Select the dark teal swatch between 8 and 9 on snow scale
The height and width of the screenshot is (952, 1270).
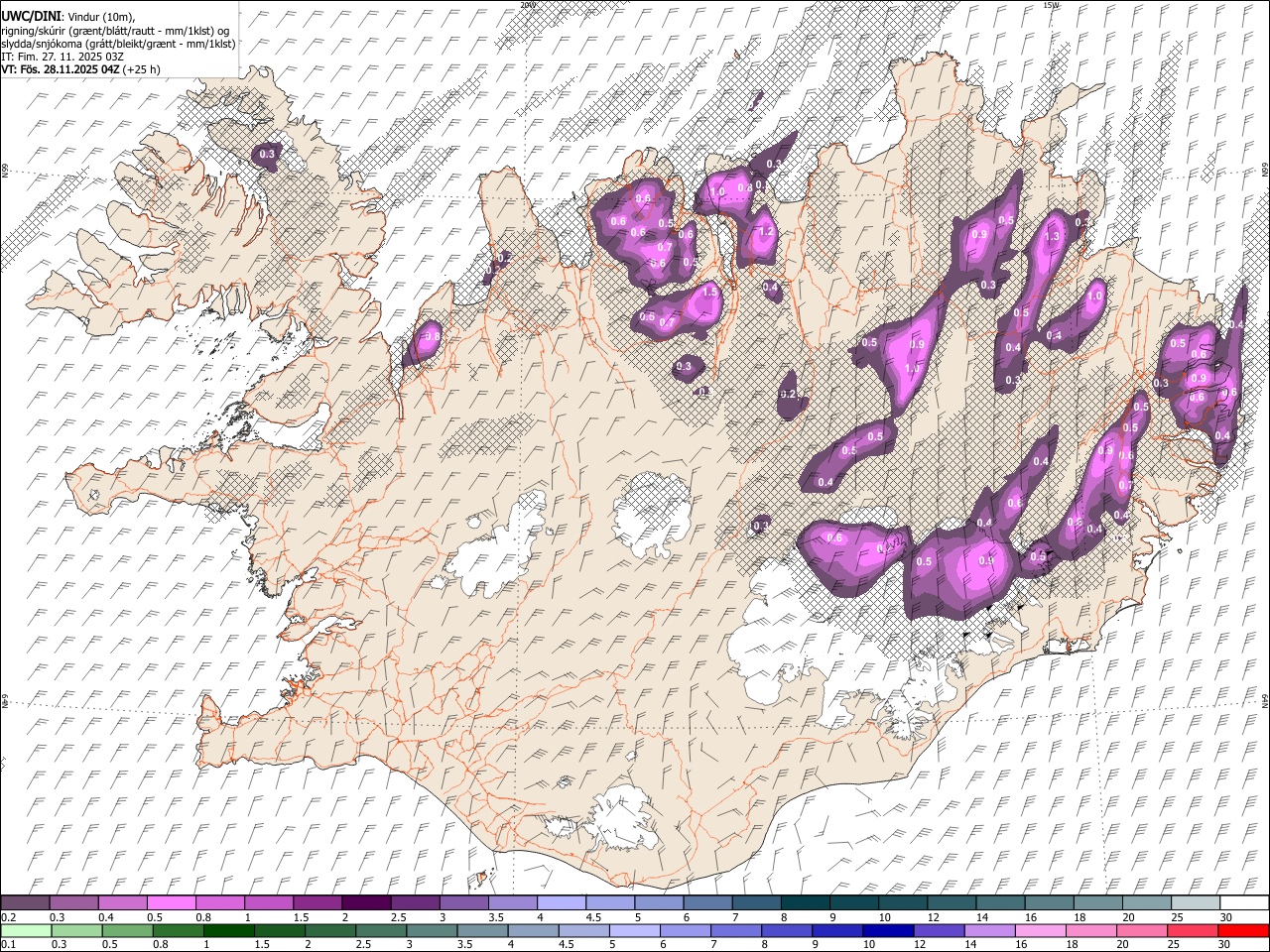click(806, 903)
